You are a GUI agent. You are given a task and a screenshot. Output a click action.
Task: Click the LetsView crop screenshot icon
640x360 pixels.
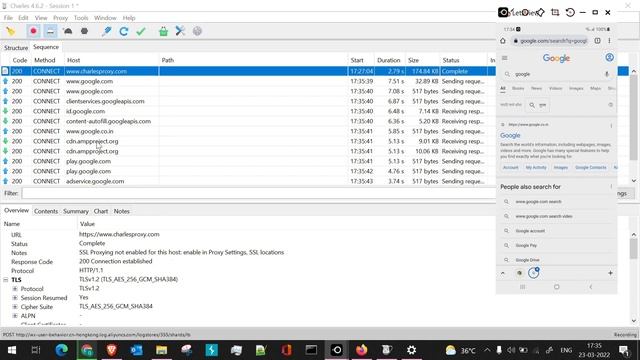click(555, 12)
